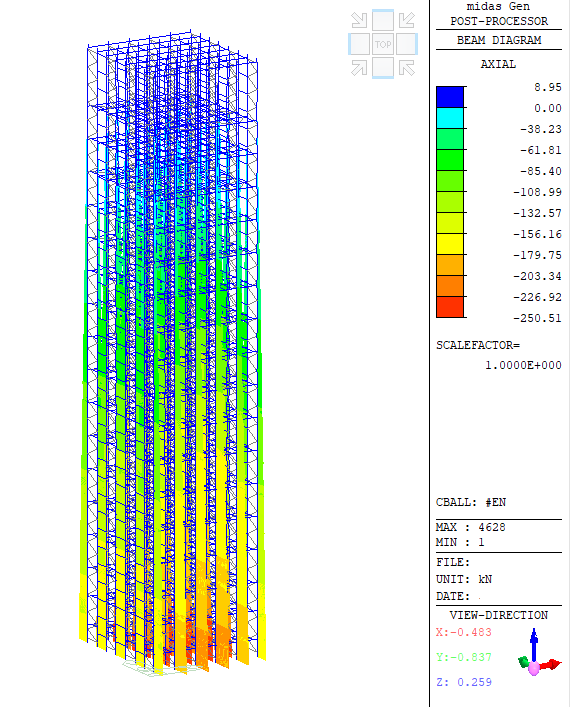The image size is (572, 707).
Task: Click the X:-0.483 view direction value
Action: 464,632
